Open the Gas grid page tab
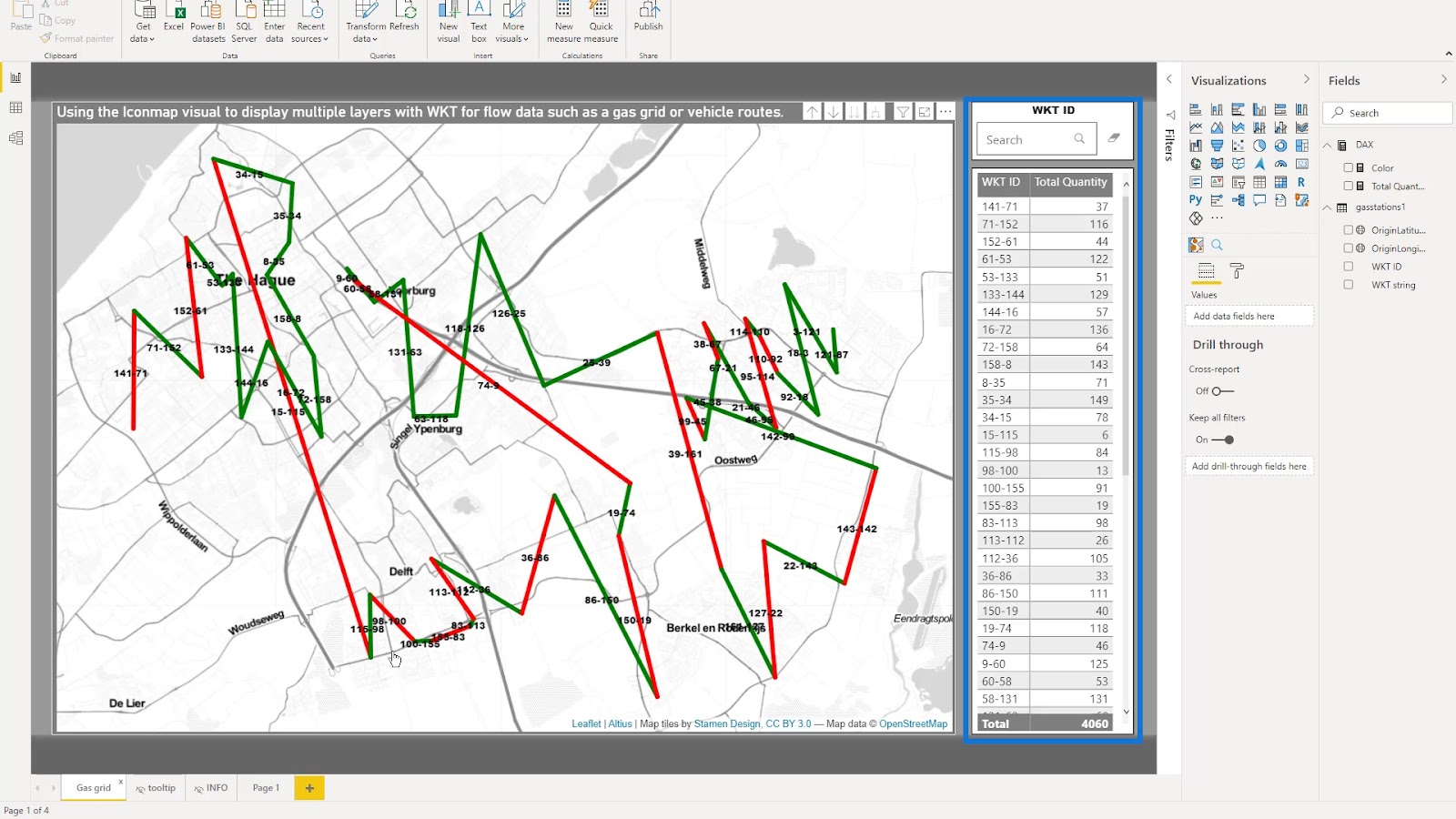The image size is (1456, 819). 94,788
